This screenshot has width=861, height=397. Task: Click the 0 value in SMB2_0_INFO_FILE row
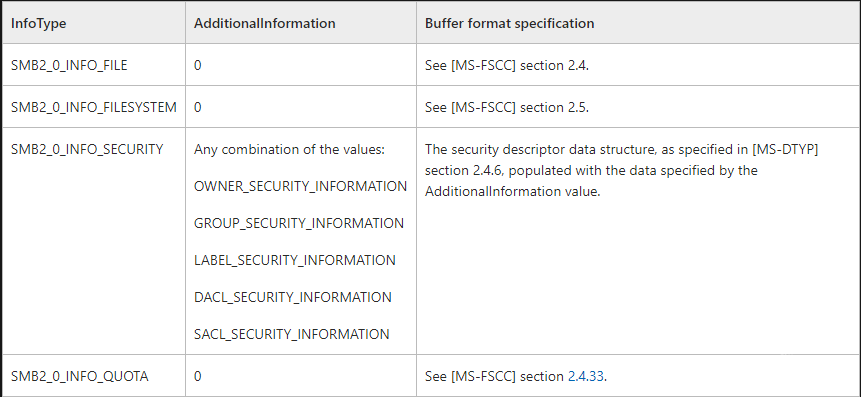tap(198, 65)
